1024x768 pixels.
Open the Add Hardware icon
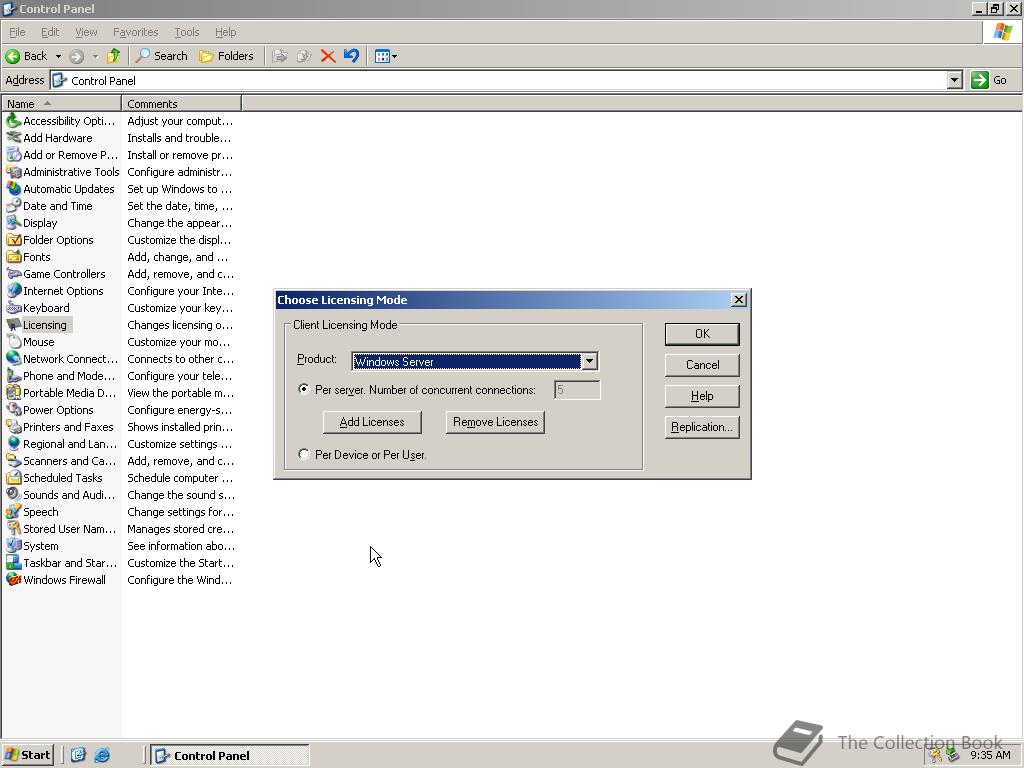14,138
